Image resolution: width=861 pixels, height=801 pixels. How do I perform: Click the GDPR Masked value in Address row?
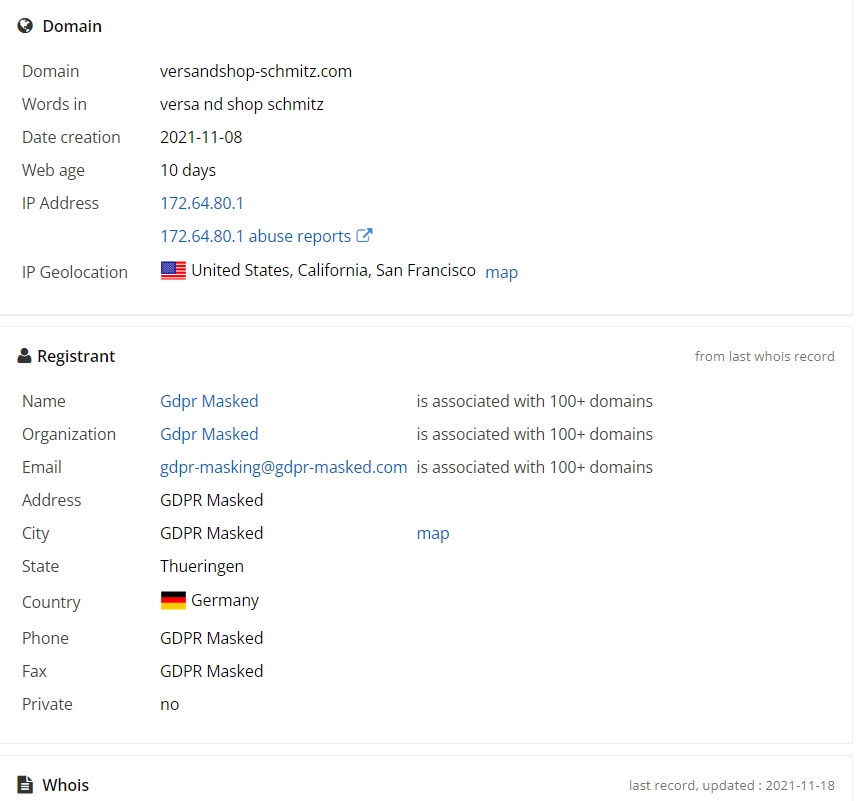(211, 500)
